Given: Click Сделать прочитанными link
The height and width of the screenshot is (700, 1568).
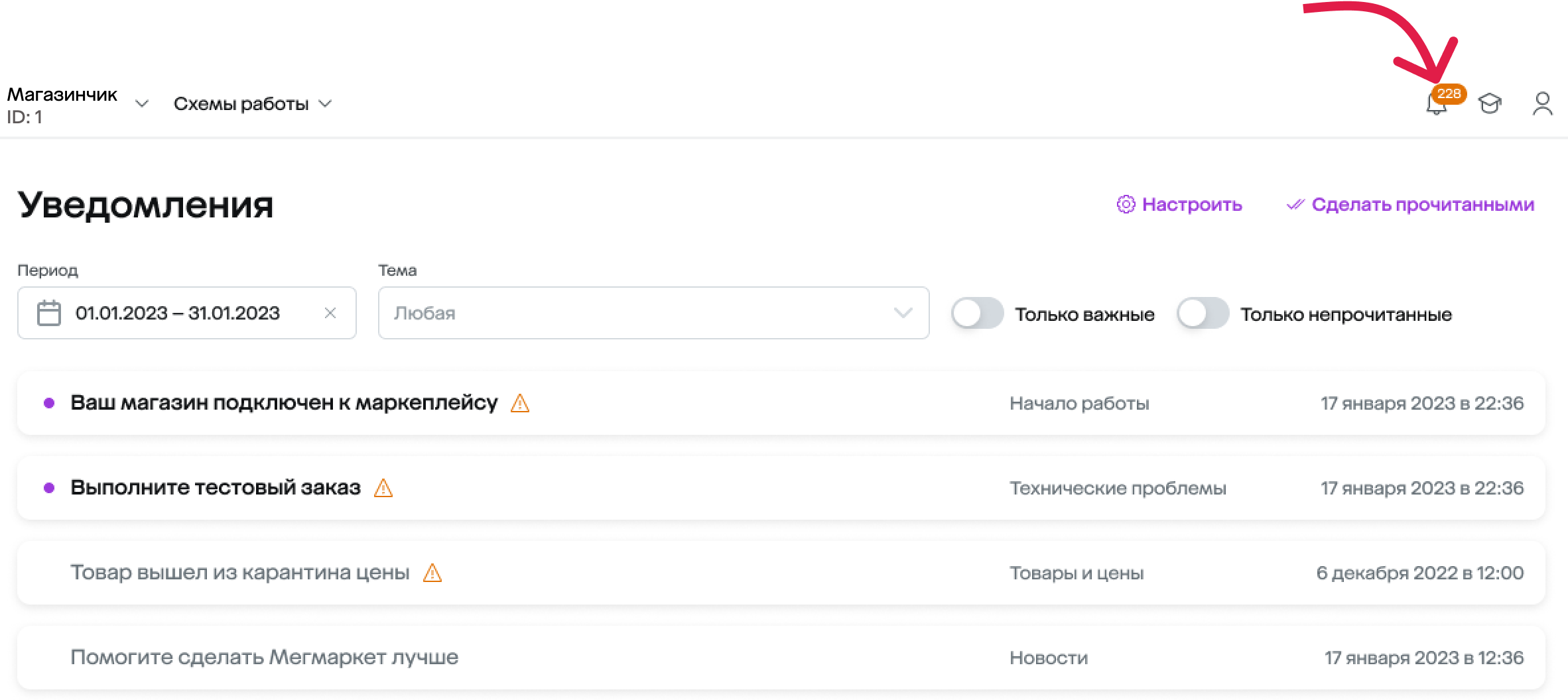Looking at the screenshot, I should (1422, 204).
